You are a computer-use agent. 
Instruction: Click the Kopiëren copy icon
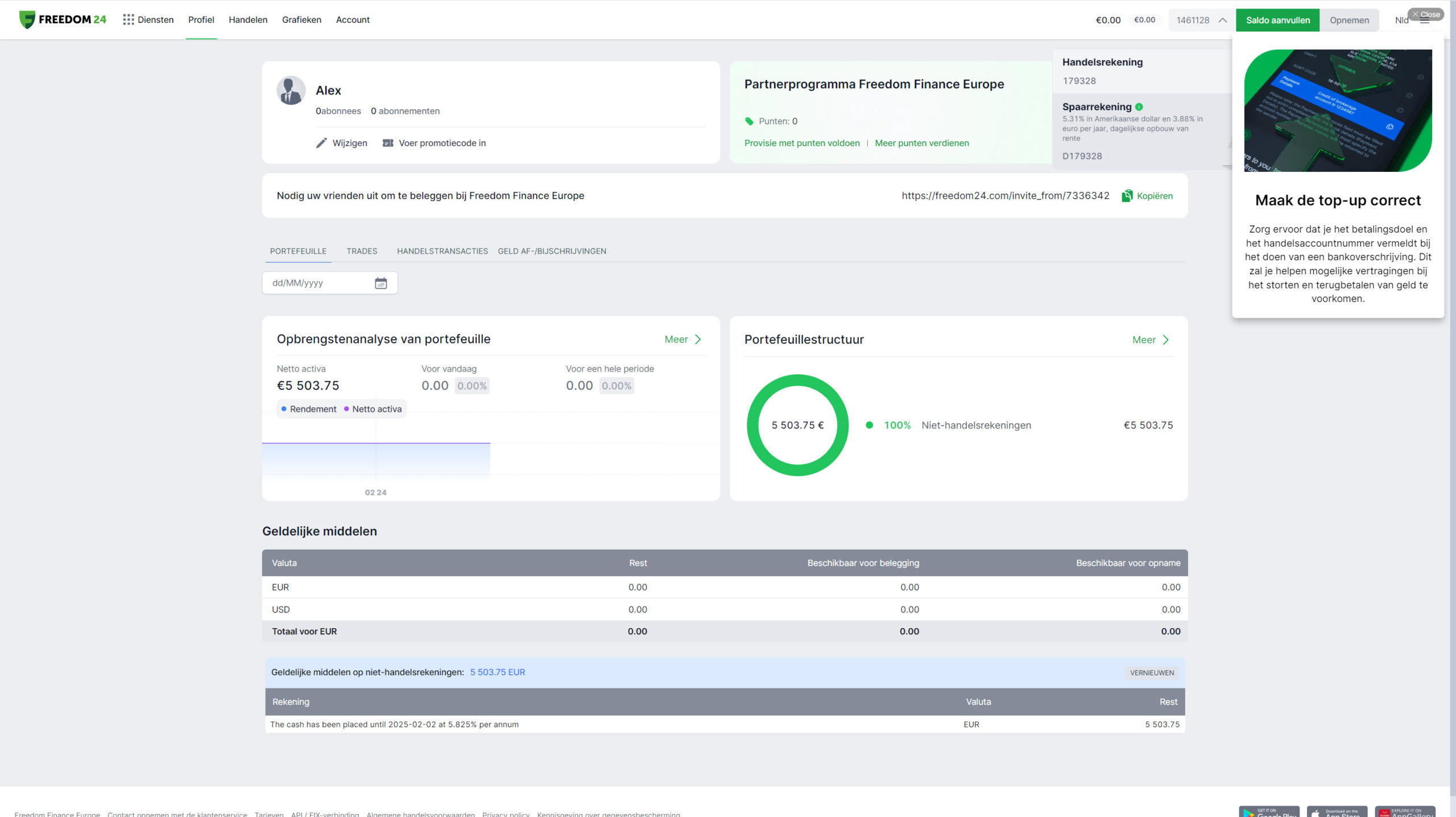tap(1127, 196)
